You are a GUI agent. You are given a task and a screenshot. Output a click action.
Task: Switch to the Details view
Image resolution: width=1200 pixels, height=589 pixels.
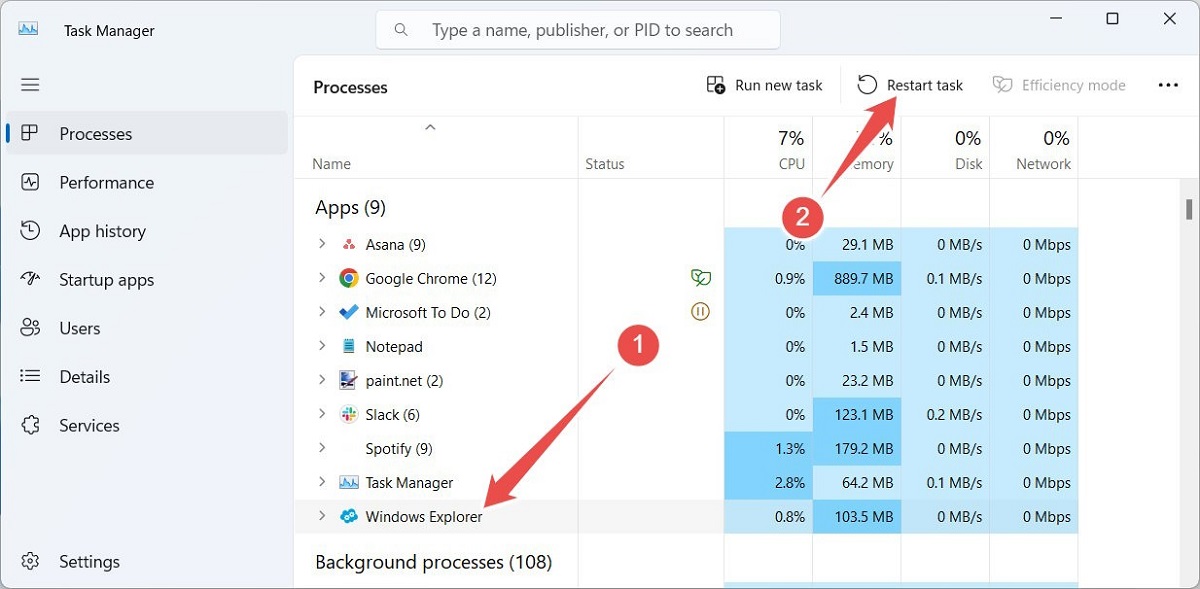click(83, 376)
